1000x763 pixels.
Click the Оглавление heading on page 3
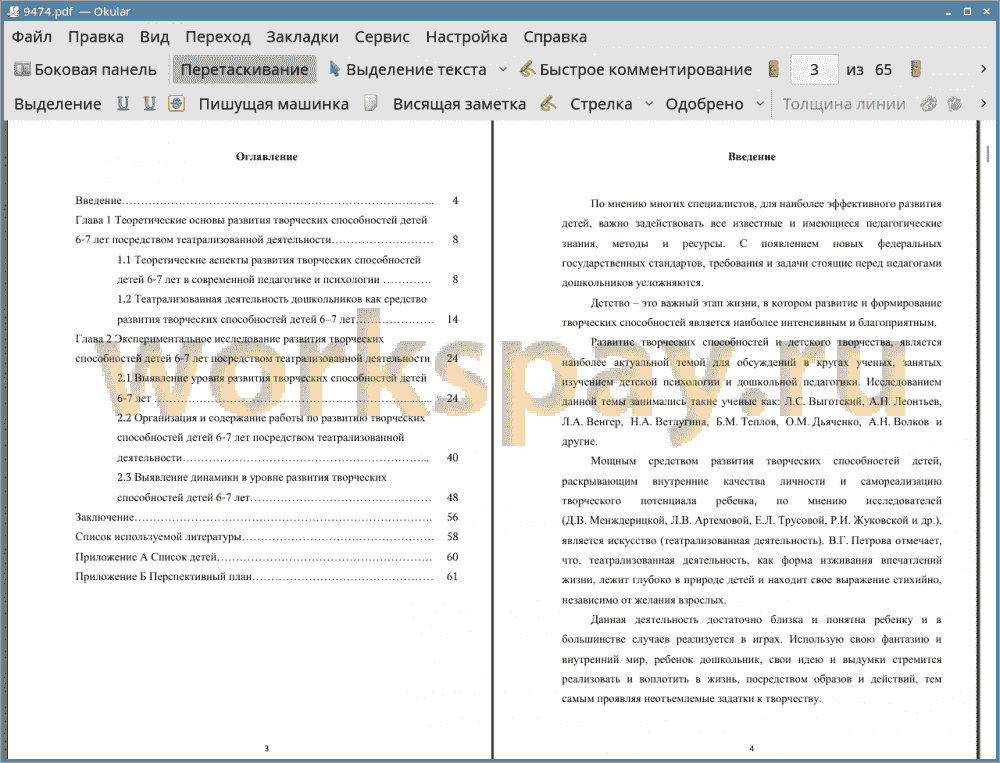(267, 156)
